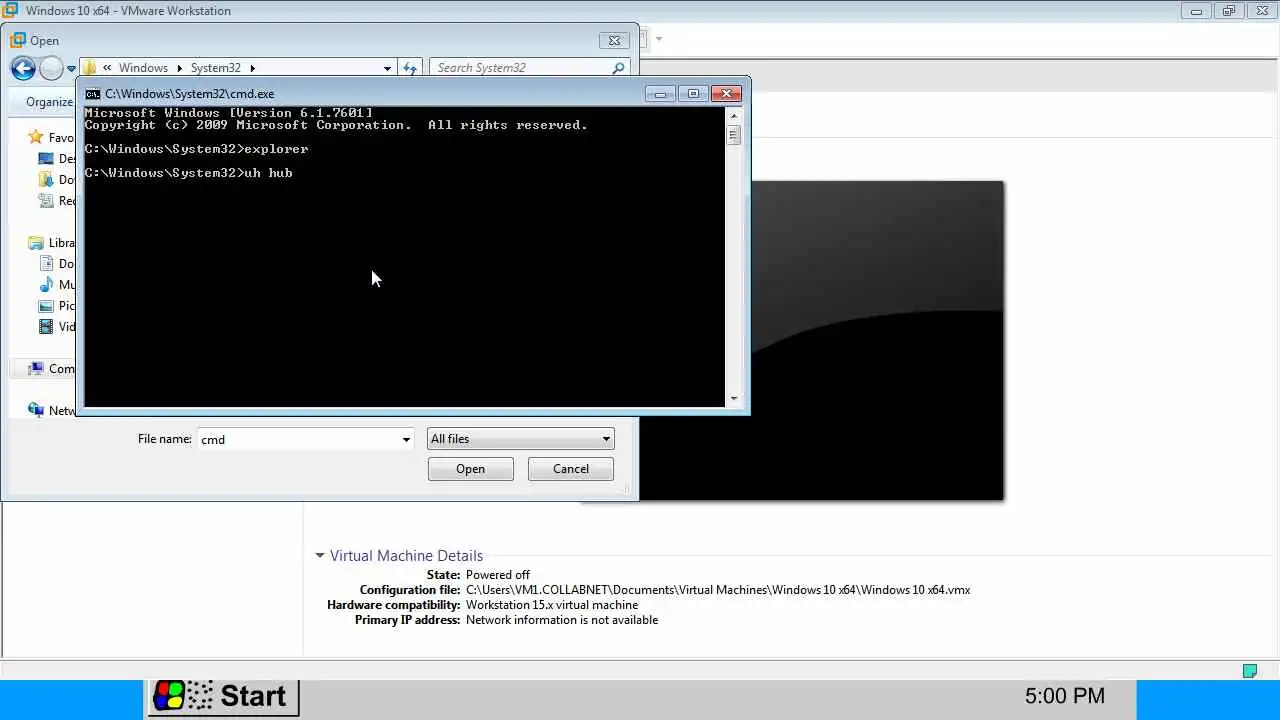Click the 5:00 PM clock

1065,696
